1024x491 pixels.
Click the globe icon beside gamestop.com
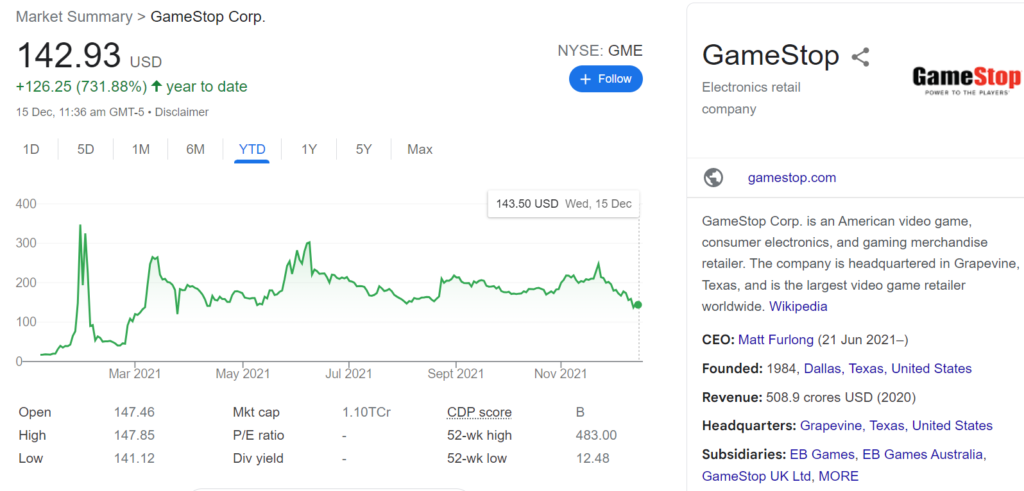pos(713,178)
